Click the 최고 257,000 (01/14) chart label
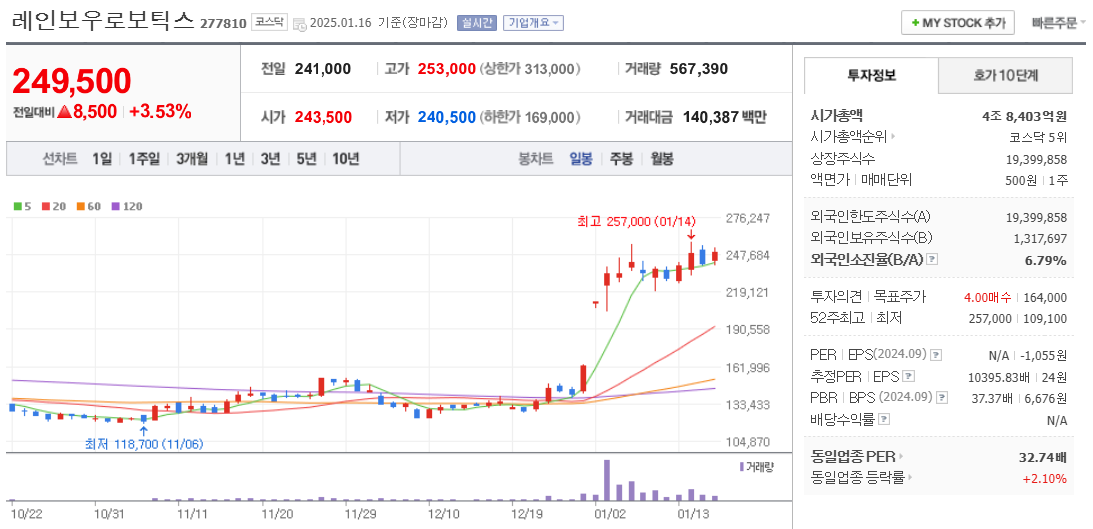The width and height of the screenshot is (1093, 529). [636, 222]
